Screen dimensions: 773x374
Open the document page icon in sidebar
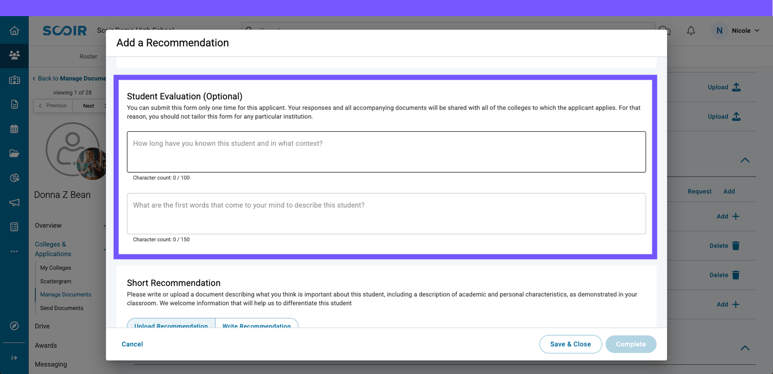tap(14, 104)
